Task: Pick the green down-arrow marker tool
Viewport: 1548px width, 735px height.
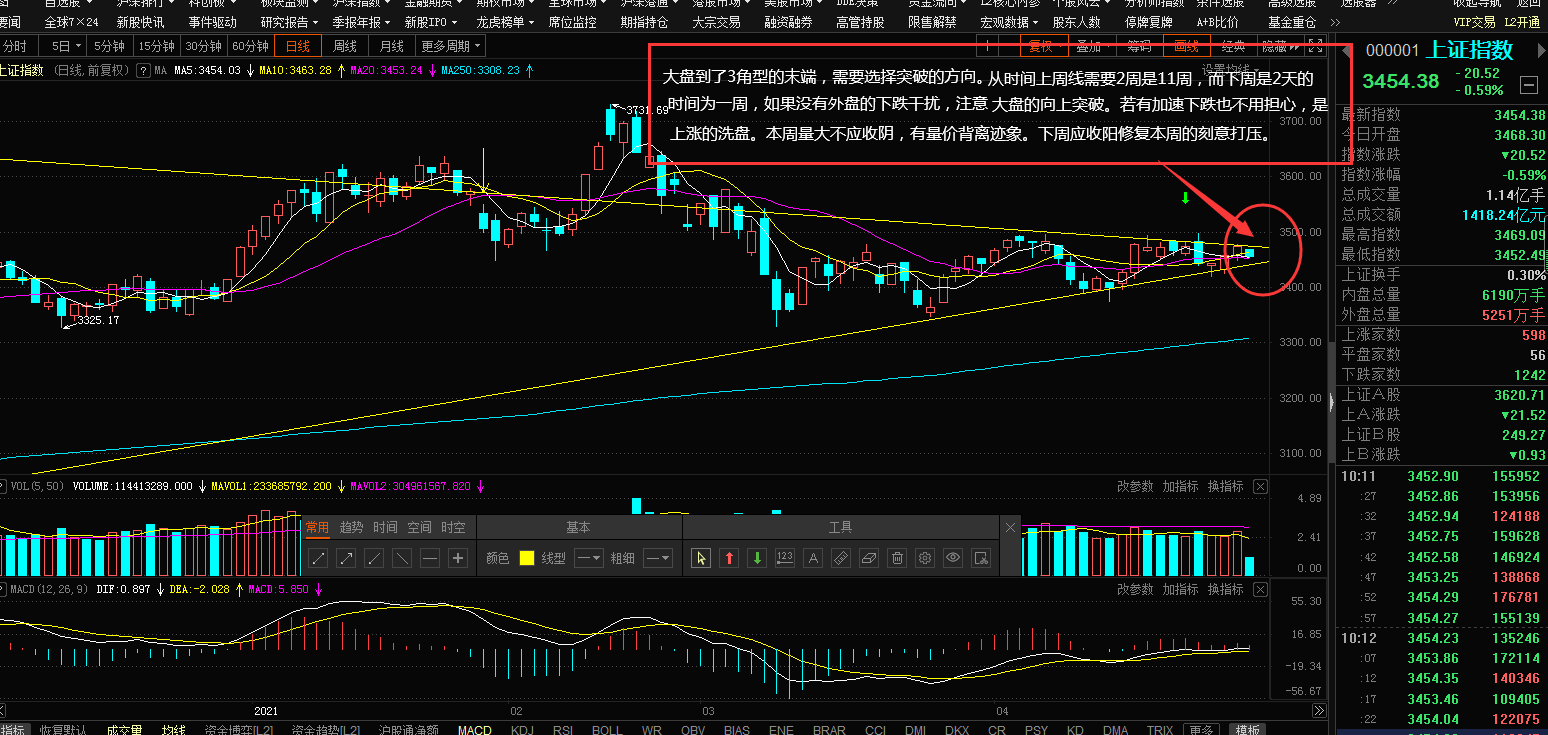Action: point(757,558)
